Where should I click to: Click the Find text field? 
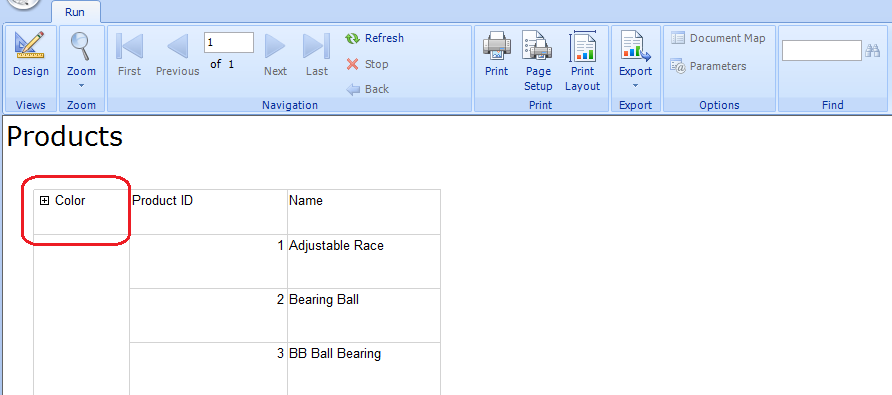click(x=821, y=51)
